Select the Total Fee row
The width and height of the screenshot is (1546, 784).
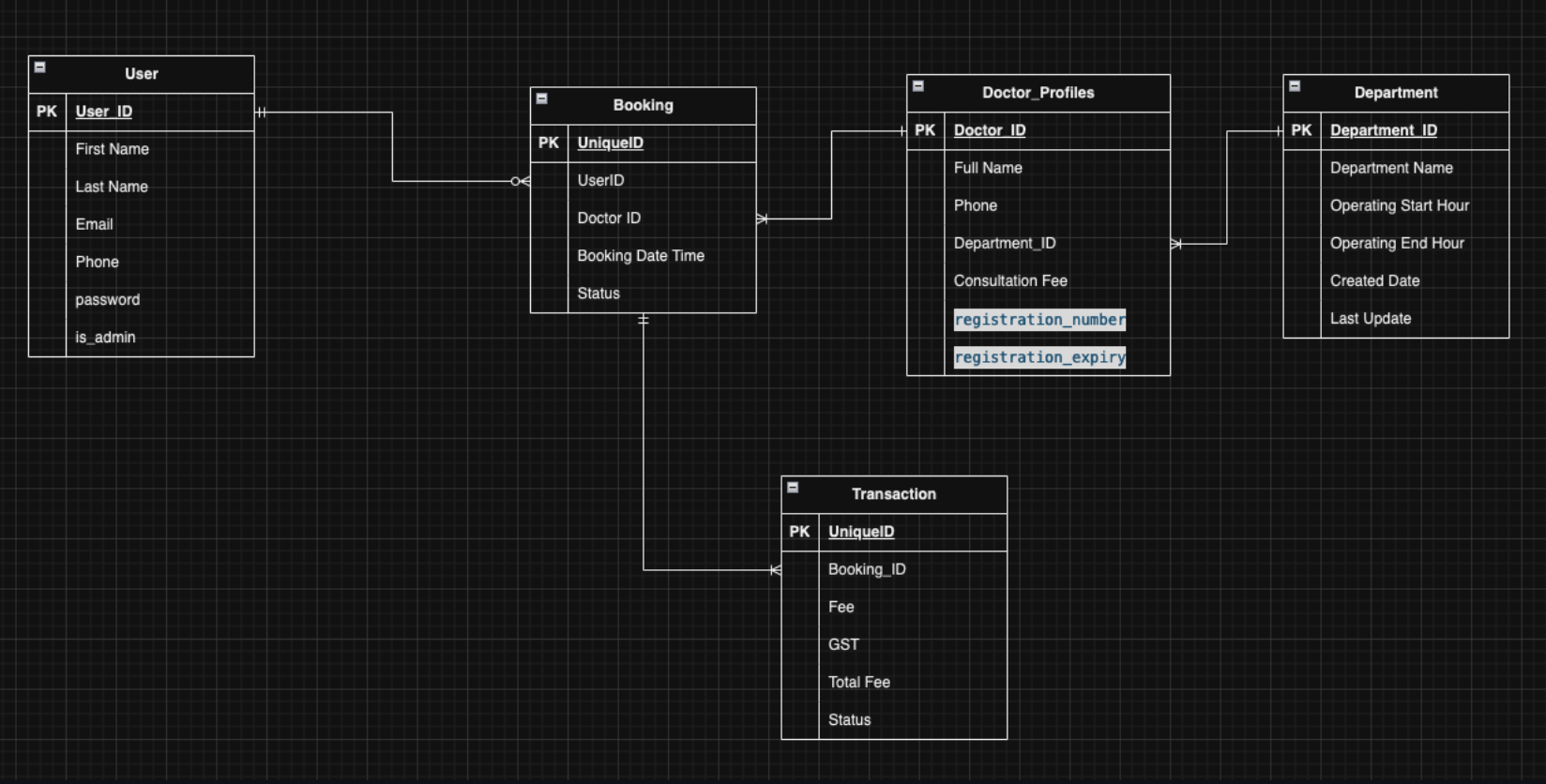coord(858,683)
